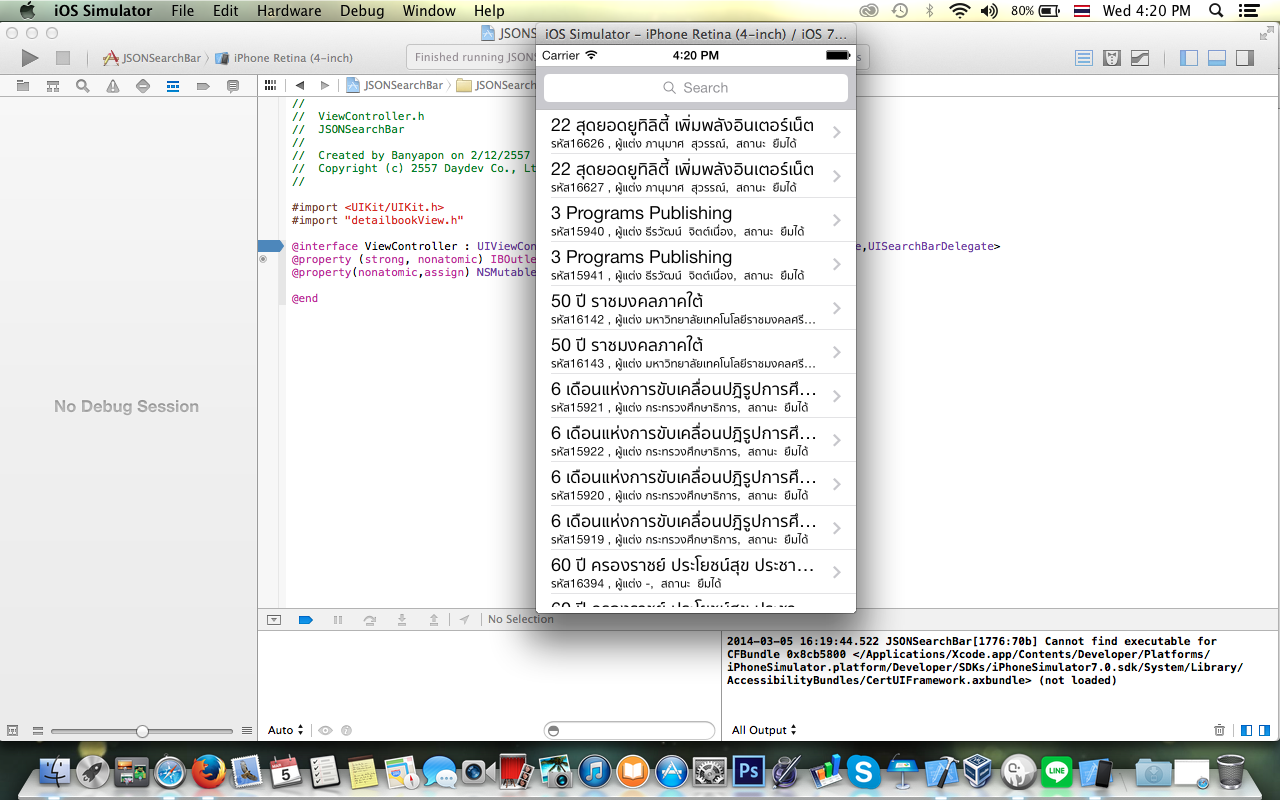Open the Breakpoint navigator icon
Screen dimensions: 1280x800
203,86
